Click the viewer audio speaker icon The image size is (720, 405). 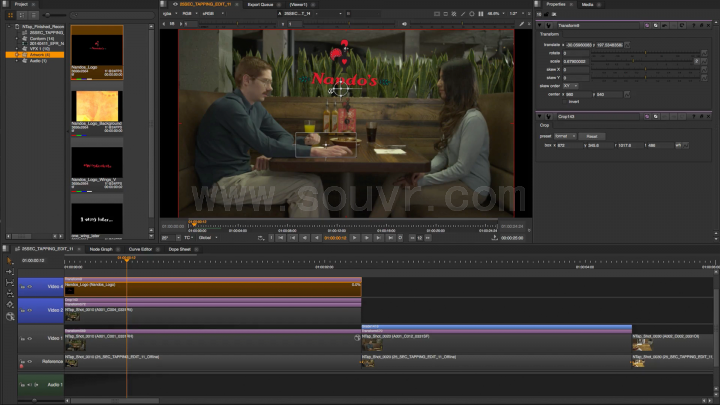(x=405, y=24)
